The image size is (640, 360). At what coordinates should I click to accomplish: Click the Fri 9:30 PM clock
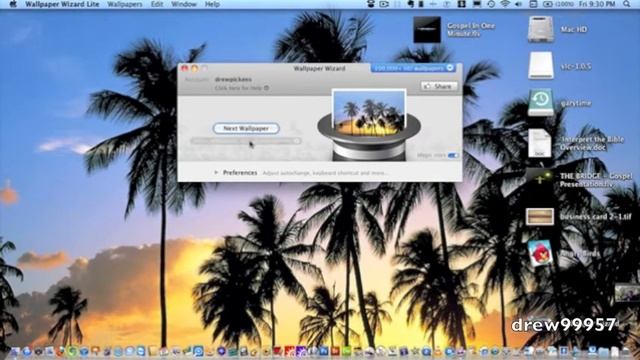(x=597, y=4)
